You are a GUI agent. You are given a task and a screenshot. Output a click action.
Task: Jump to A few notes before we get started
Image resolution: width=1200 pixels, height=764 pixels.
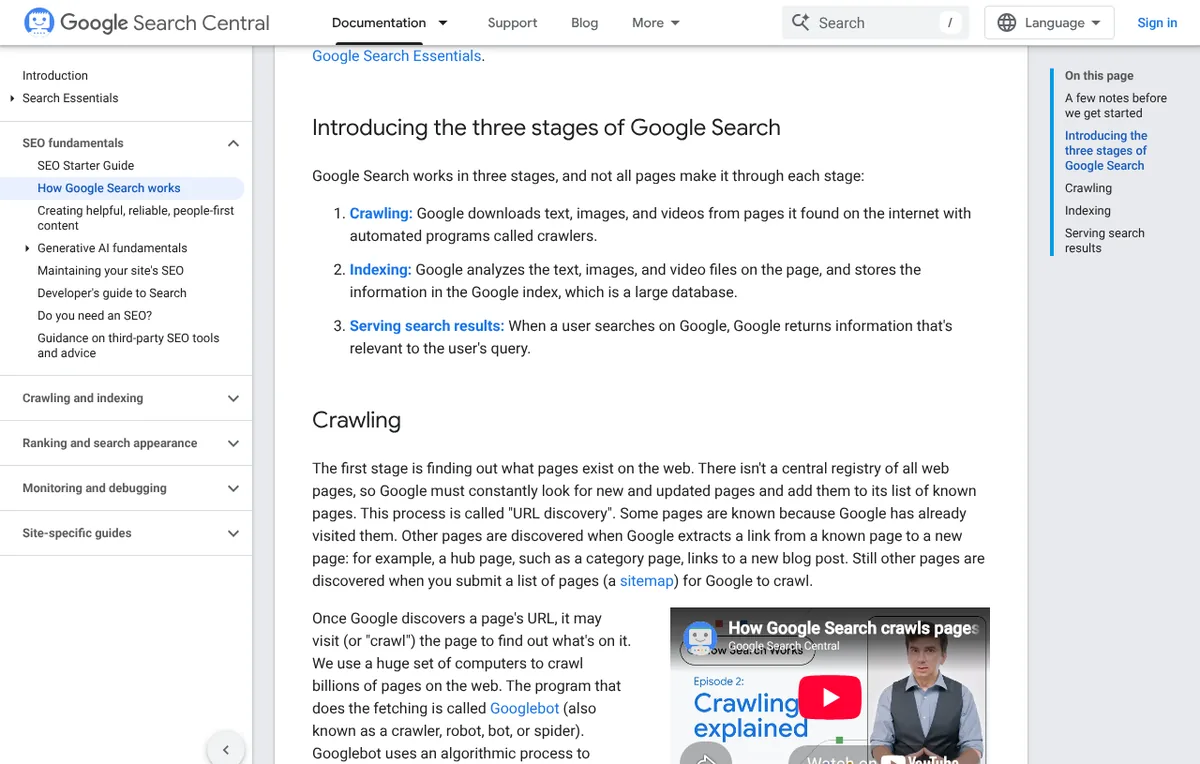[x=1116, y=106]
